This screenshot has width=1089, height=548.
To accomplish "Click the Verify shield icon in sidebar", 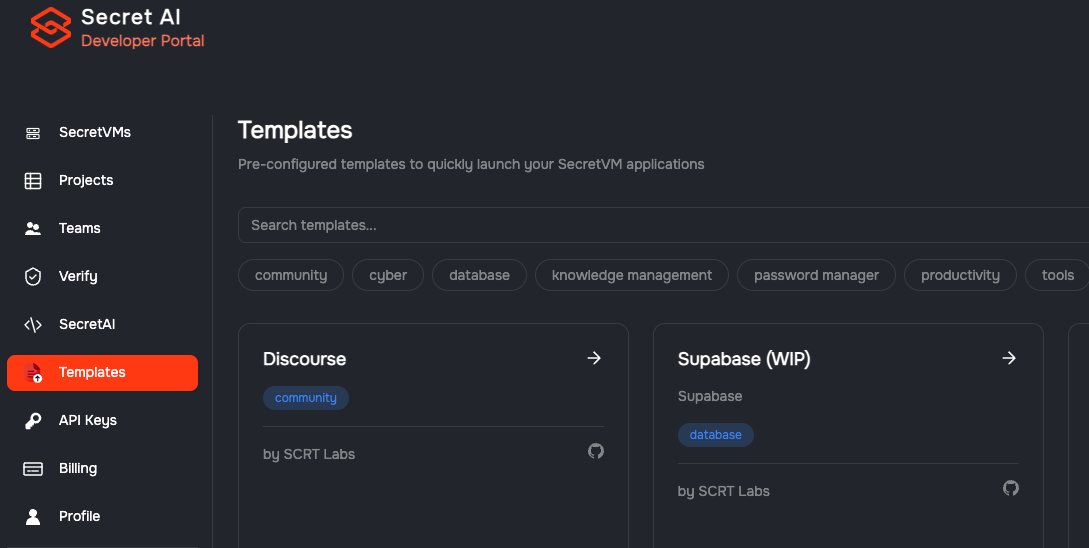I will [33, 276].
